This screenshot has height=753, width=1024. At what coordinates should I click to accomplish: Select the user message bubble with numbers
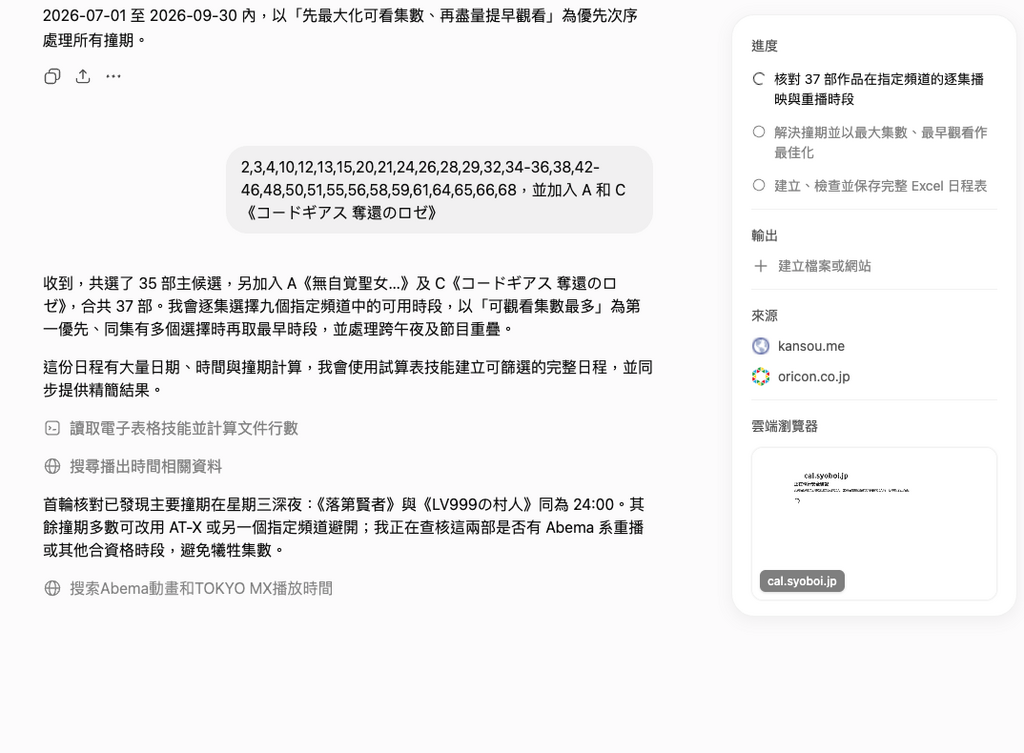[x=440, y=190]
